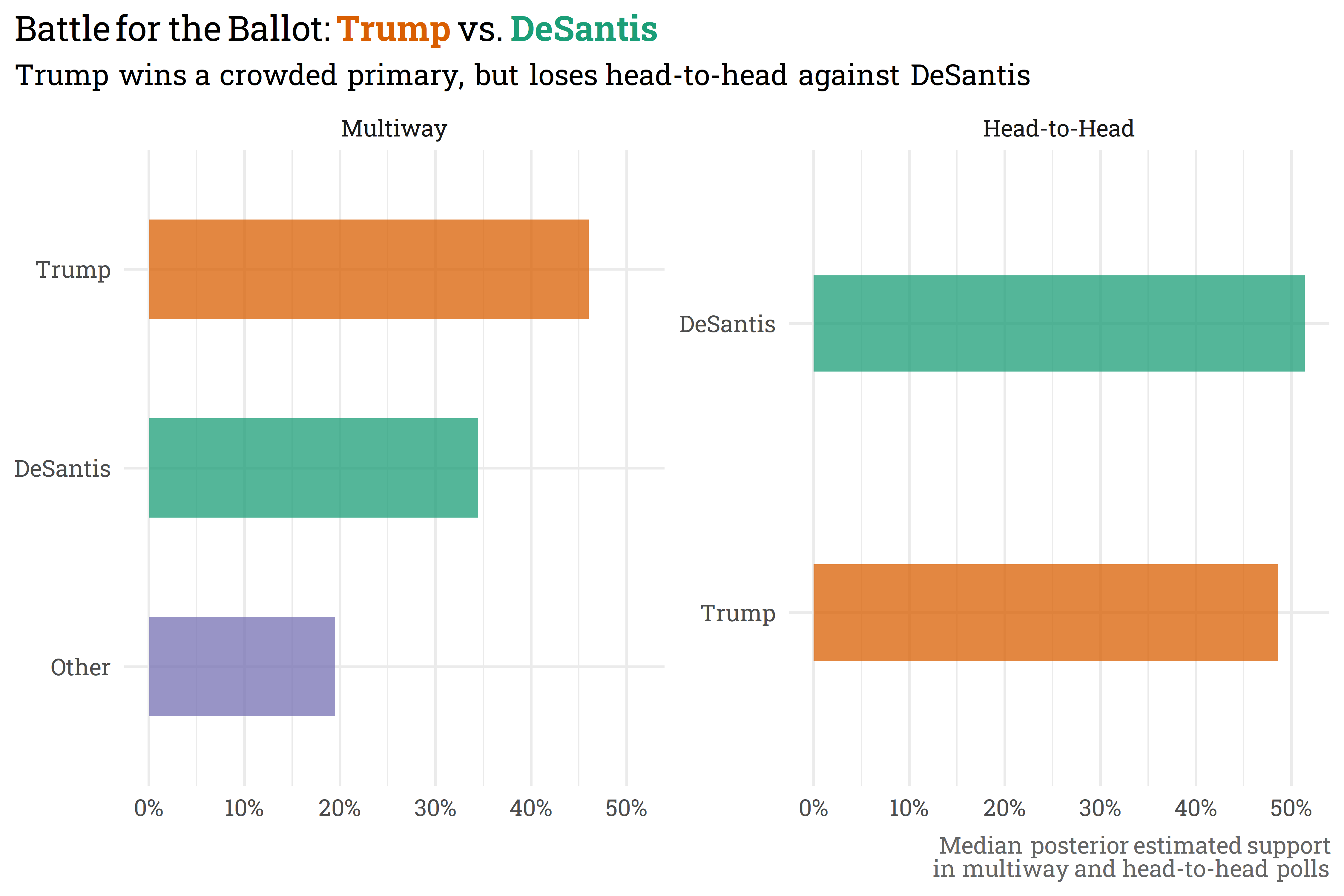Screen dimensions: 1344x896
Task: Click the orange Trump bar in Multiway panel
Action: pyautogui.click(x=369, y=269)
